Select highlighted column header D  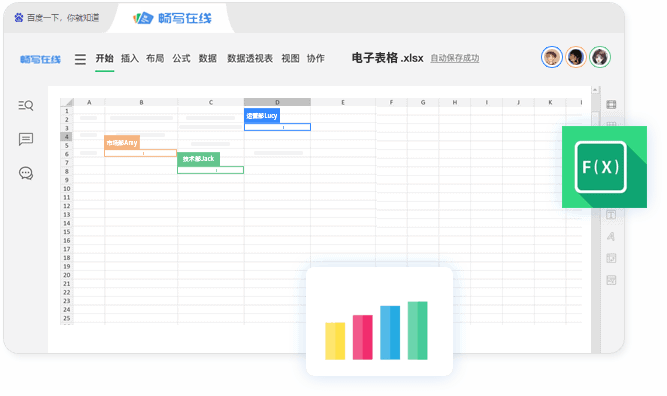(277, 102)
